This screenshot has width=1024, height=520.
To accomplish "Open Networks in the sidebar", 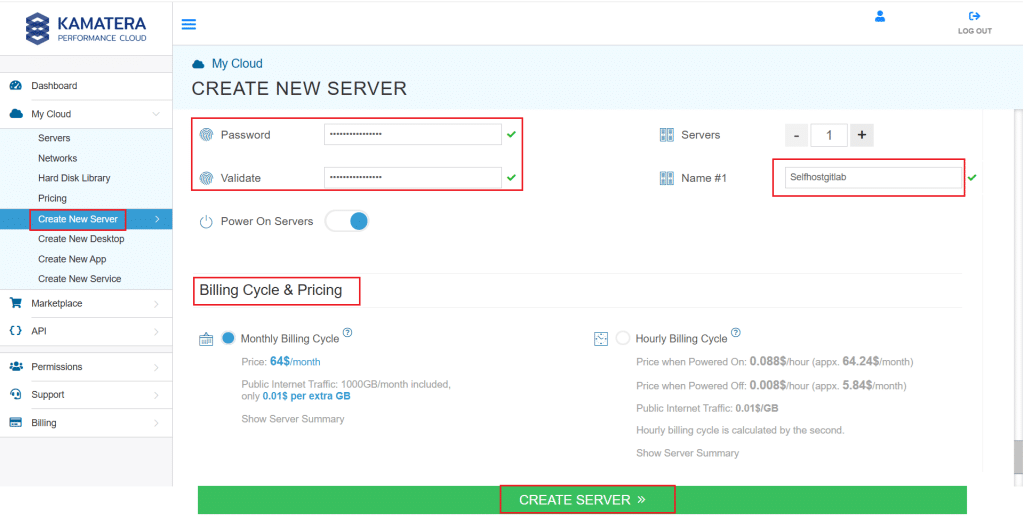I will [57, 158].
